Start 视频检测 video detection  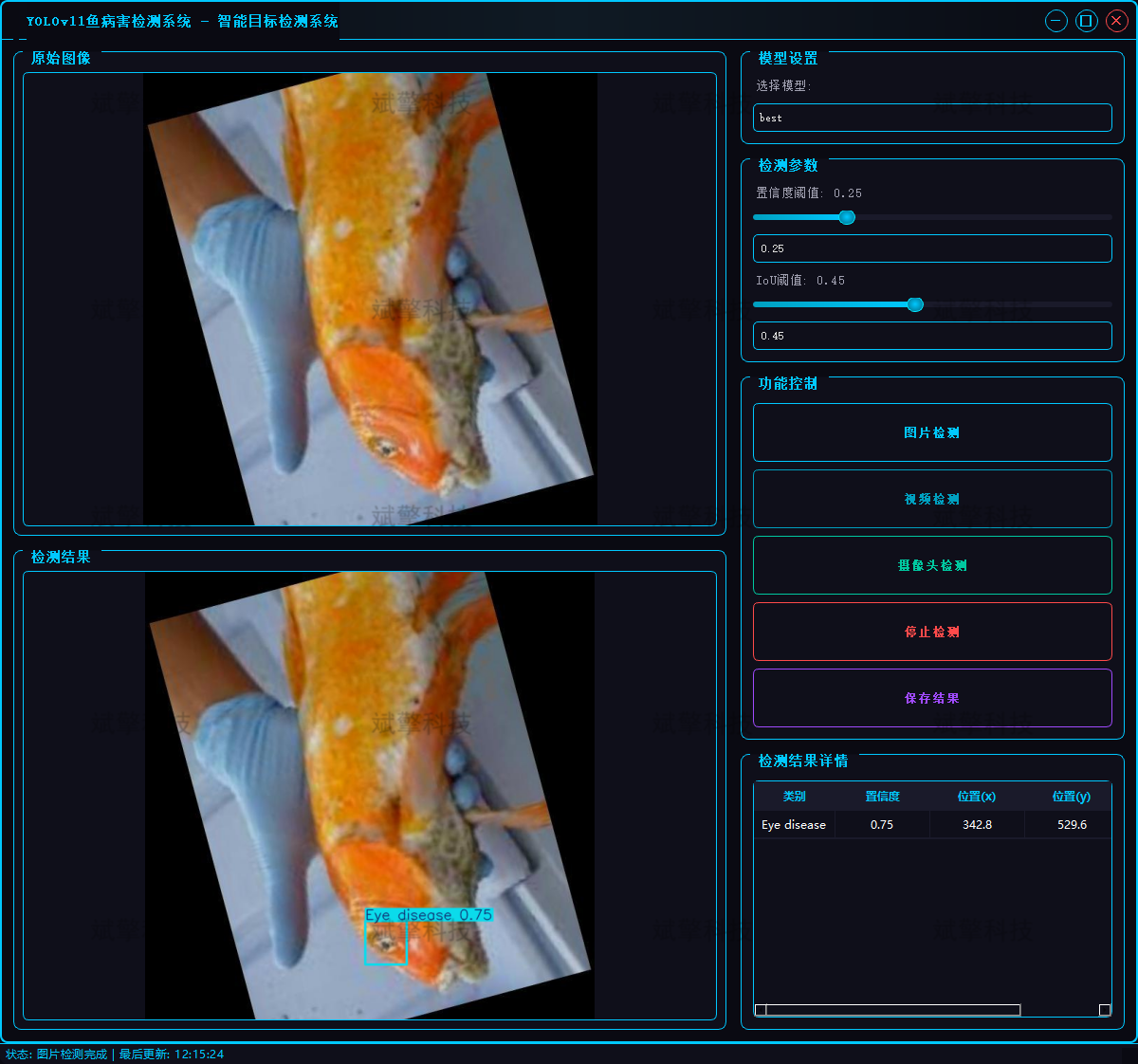932,499
